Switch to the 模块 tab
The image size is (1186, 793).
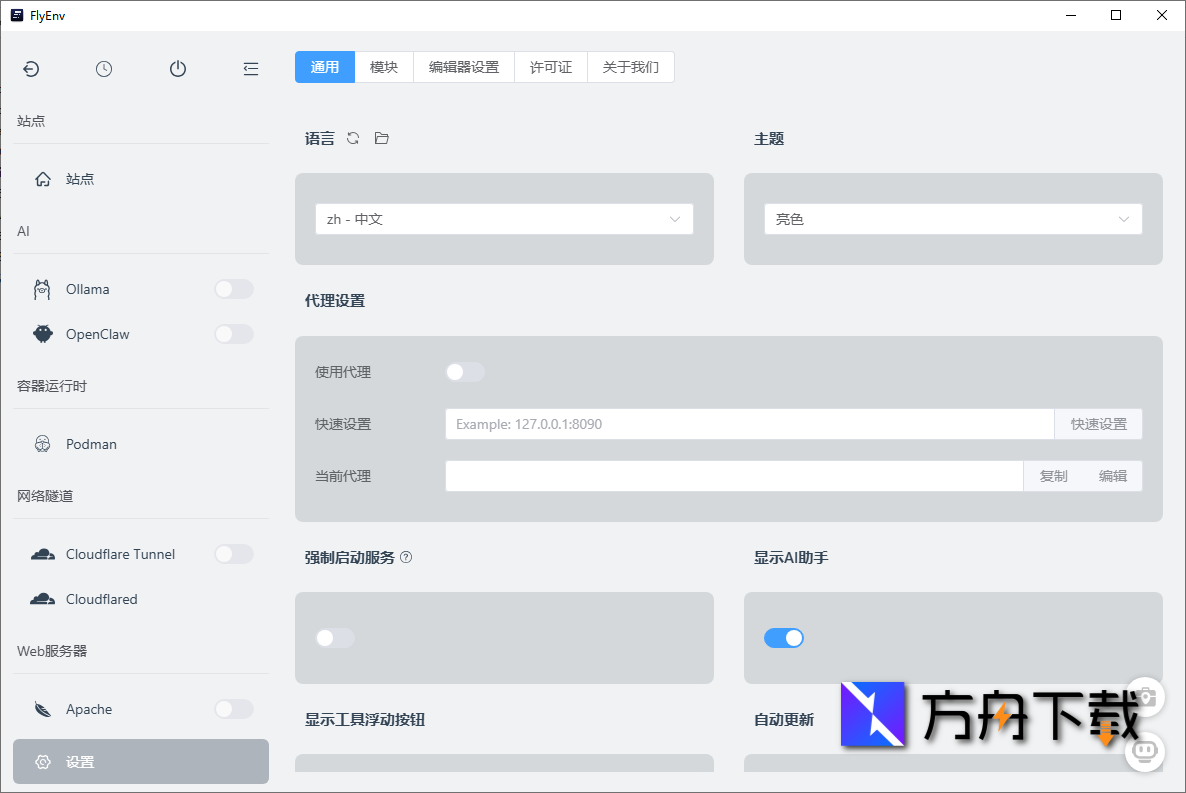(x=384, y=67)
